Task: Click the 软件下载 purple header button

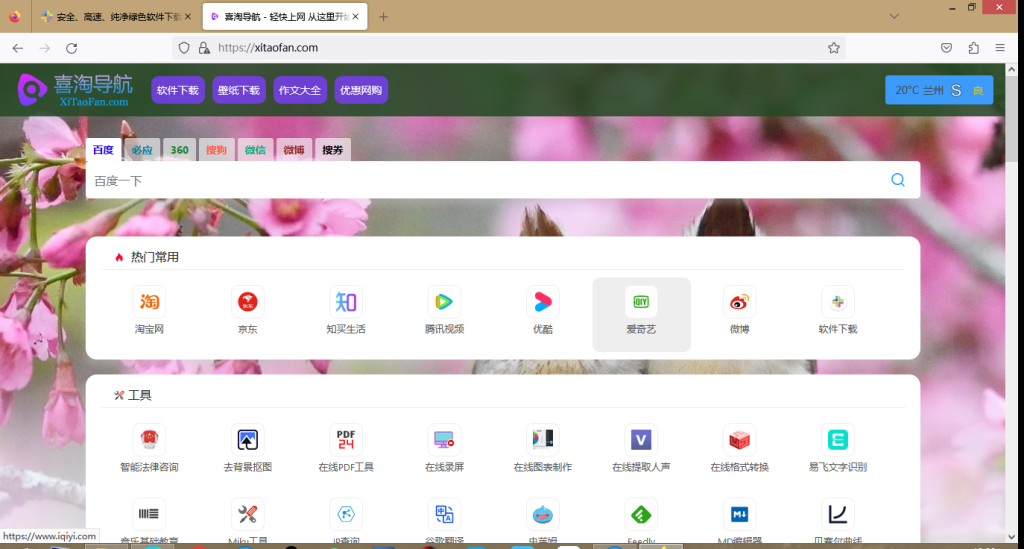Action: (178, 90)
